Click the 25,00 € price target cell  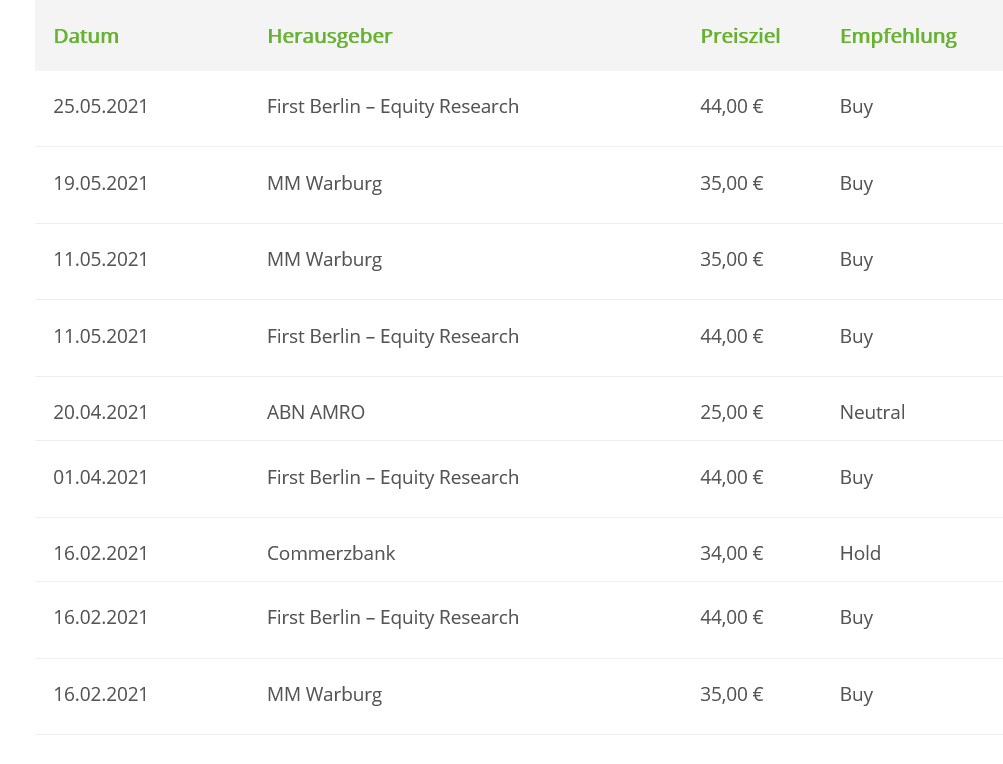click(731, 411)
